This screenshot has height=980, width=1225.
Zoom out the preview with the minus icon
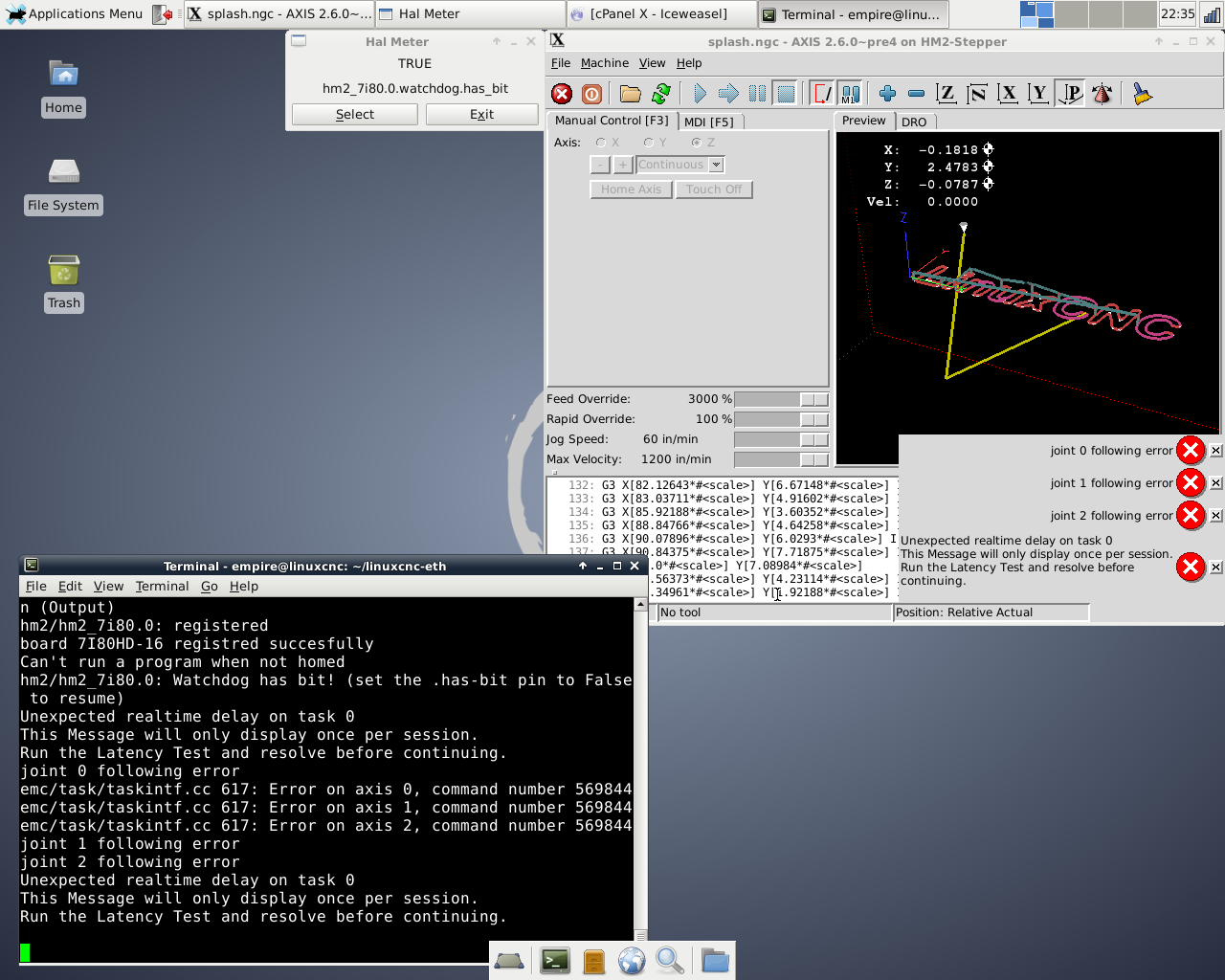tap(916, 94)
